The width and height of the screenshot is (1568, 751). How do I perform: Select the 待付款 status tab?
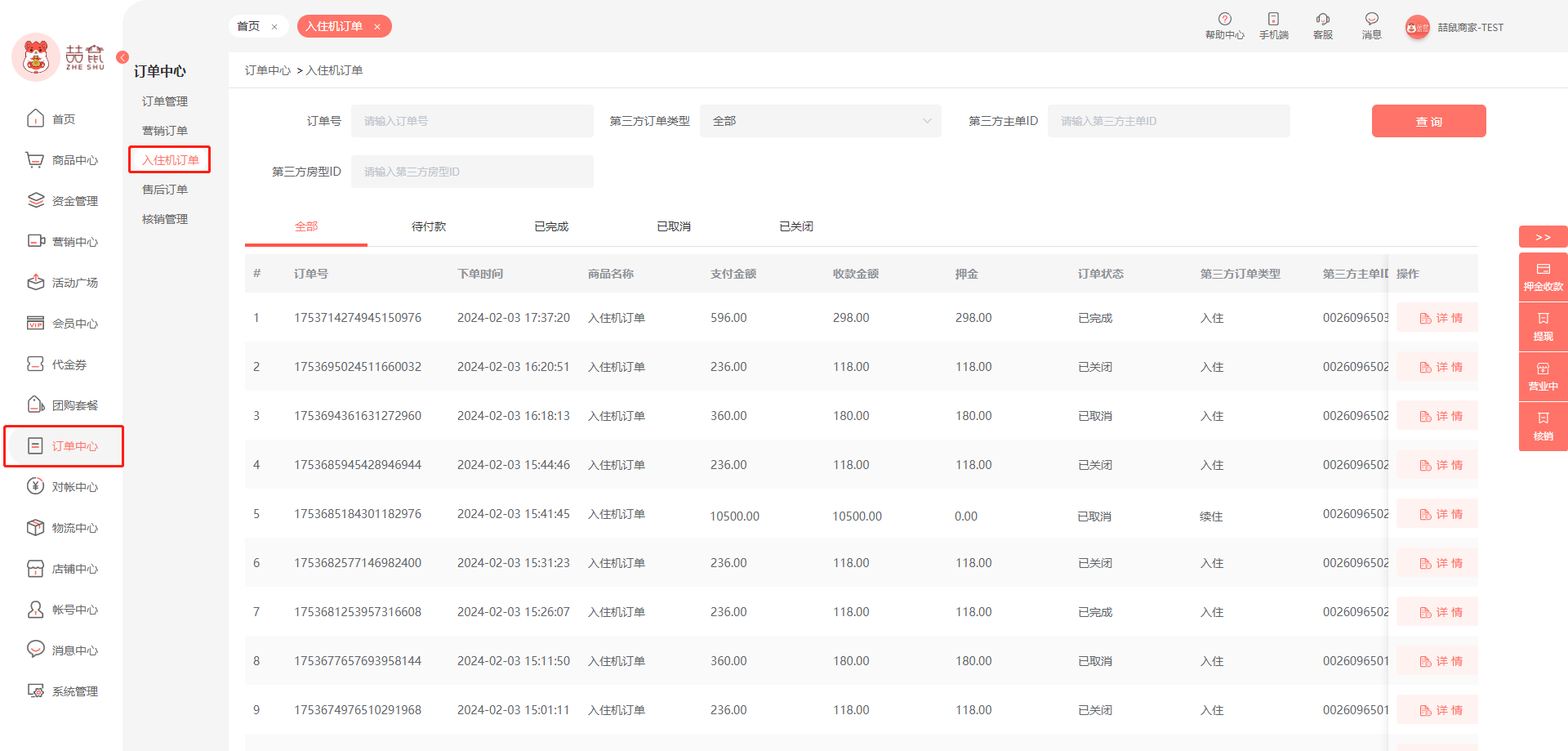[x=429, y=226]
